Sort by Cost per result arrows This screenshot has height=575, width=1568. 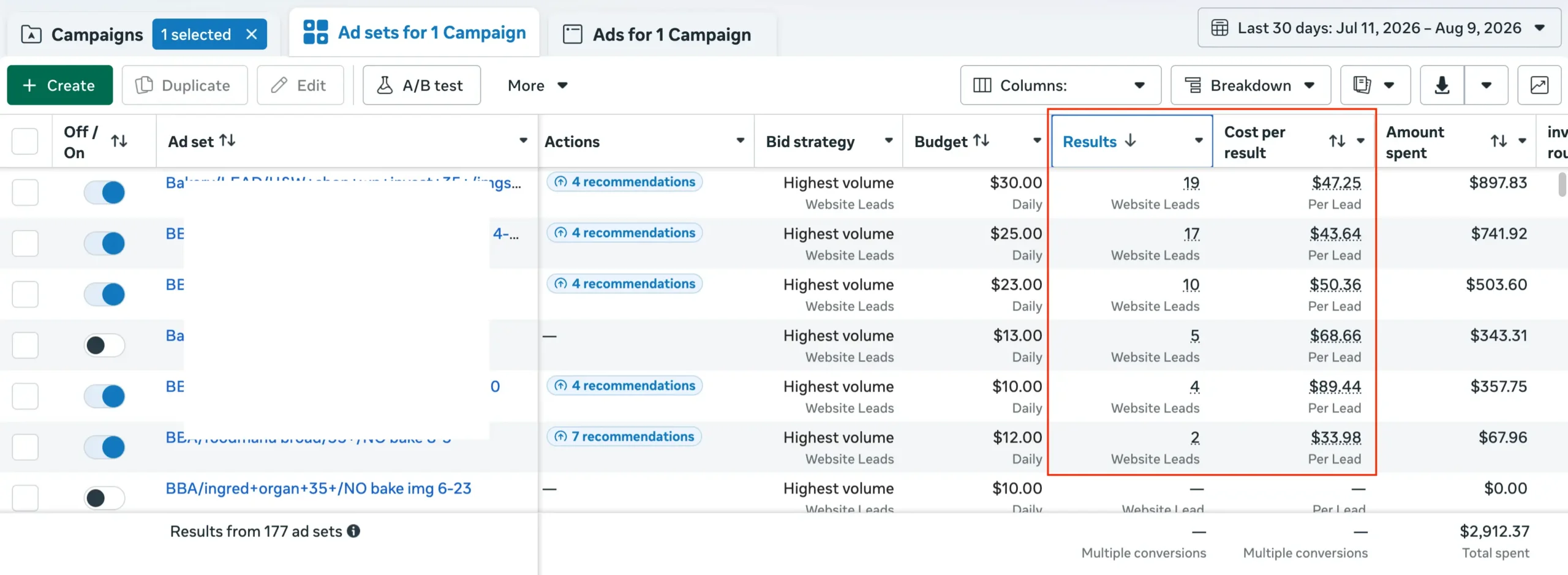1337,141
